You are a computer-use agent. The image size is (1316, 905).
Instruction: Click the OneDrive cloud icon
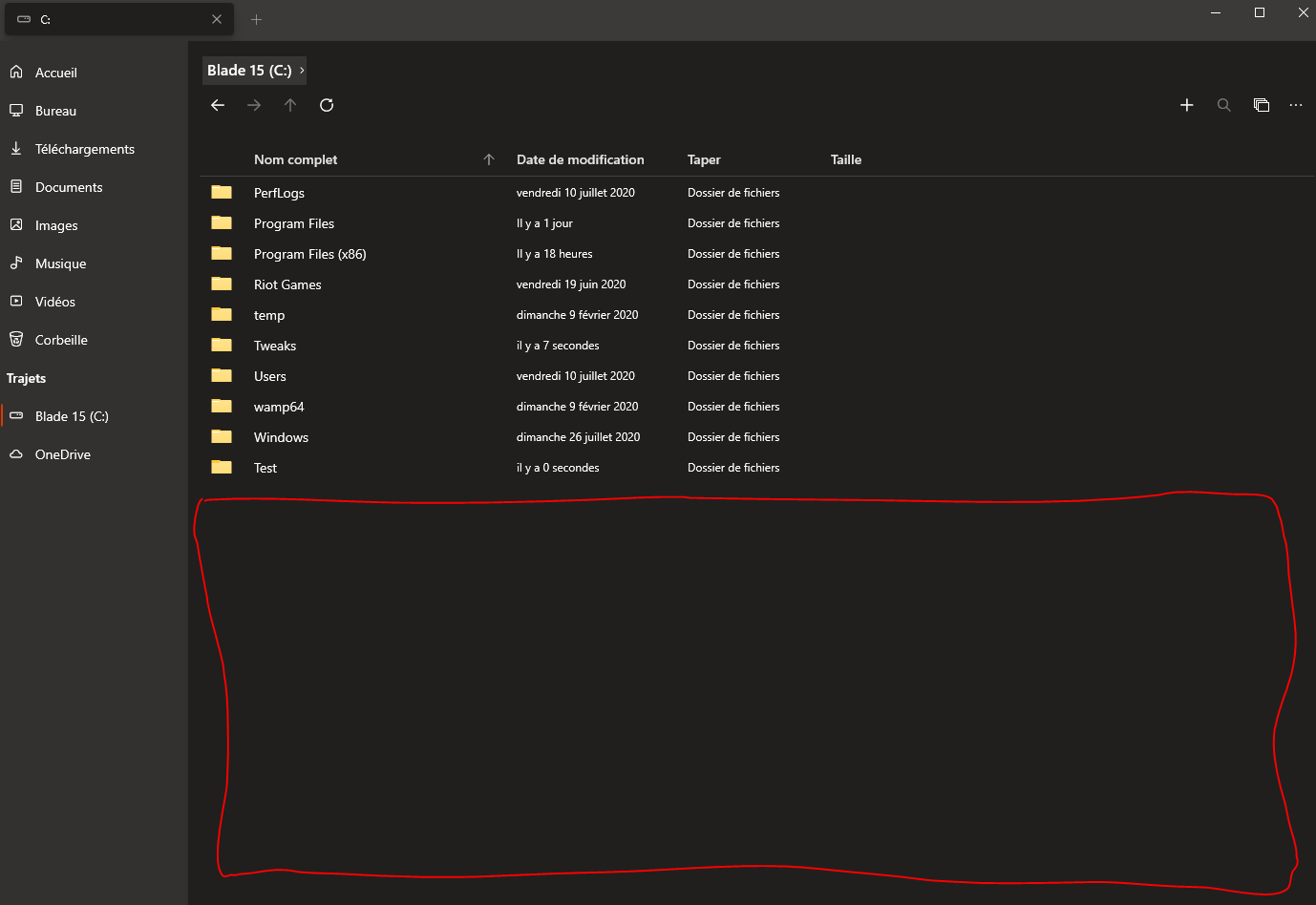[16, 453]
